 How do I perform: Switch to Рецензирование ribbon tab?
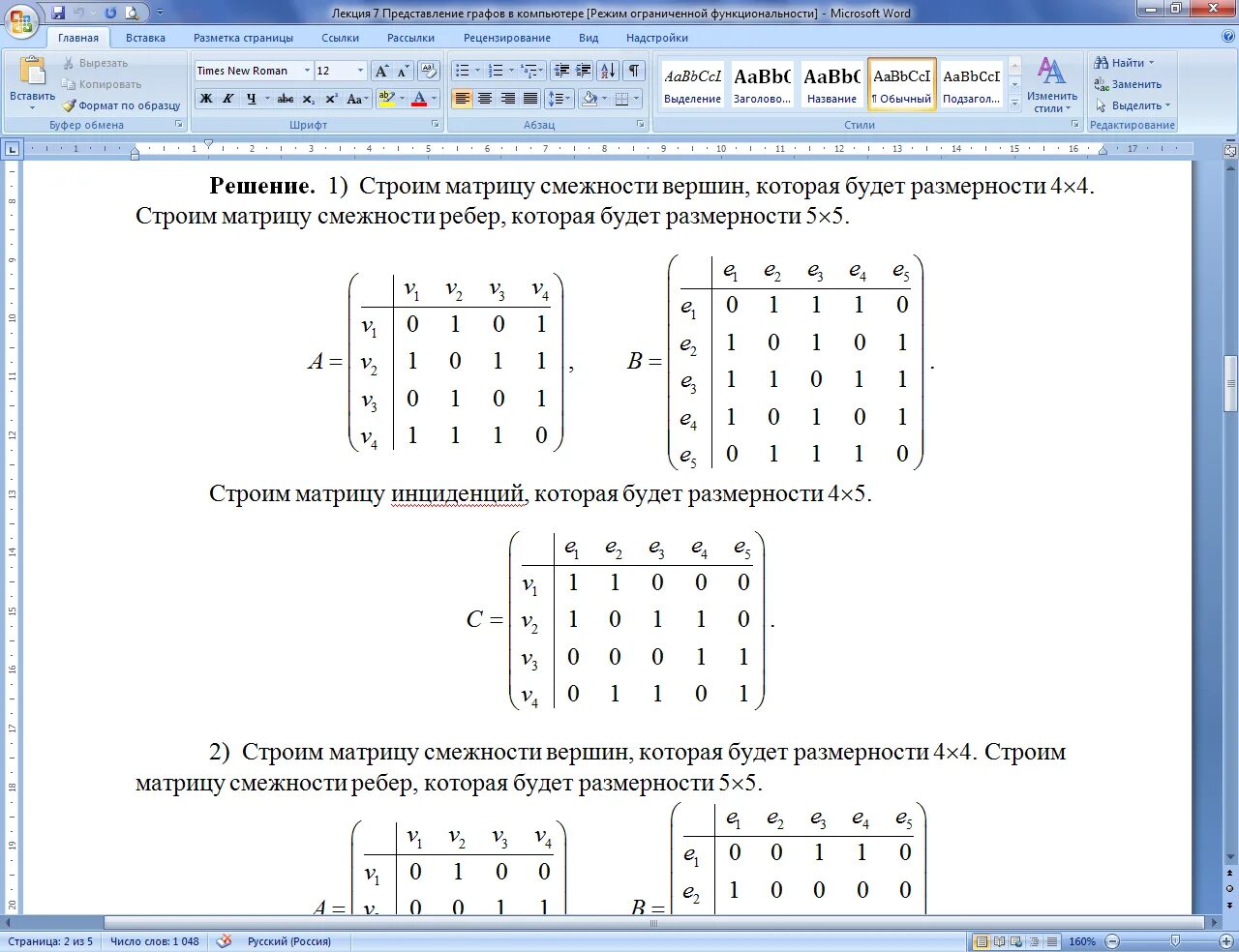(x=507, y=38)
